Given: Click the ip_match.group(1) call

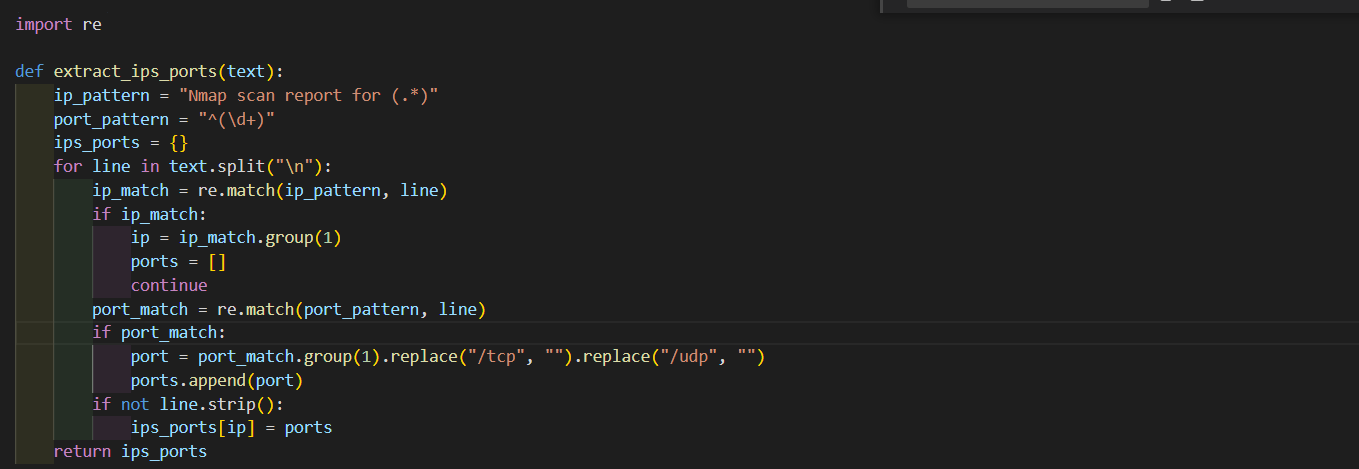Looking at the screenshot, I should 261,238.
